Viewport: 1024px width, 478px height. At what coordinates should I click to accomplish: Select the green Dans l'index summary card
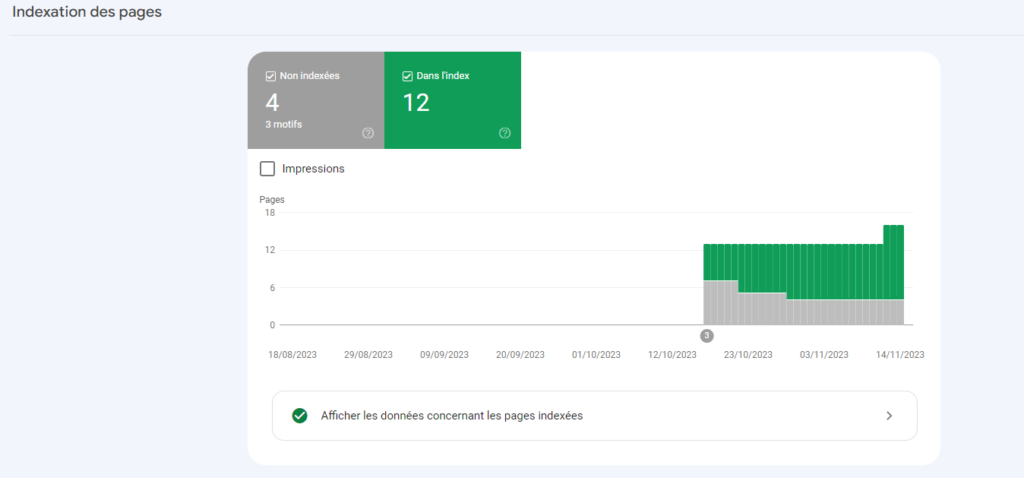(452, 100)
